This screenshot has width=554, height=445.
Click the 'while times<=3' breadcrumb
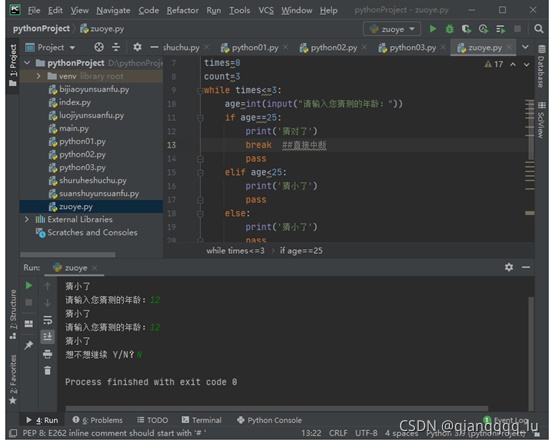point(235,251)
